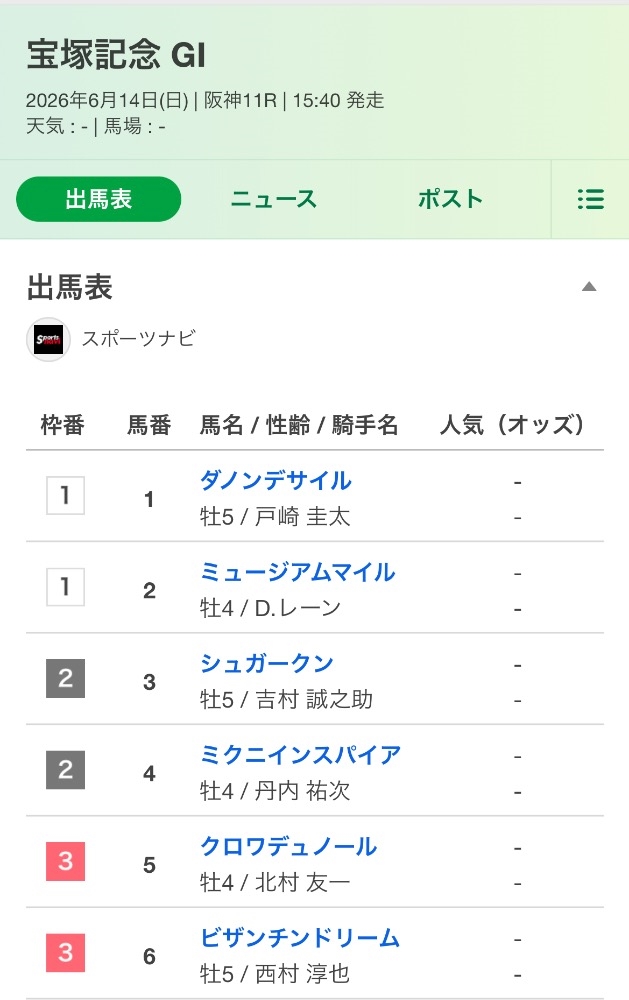Collapse the 出馬表 section arrow
This screenshot has height=1000, width=629.
pyautogui.click(x=589, y=287)
